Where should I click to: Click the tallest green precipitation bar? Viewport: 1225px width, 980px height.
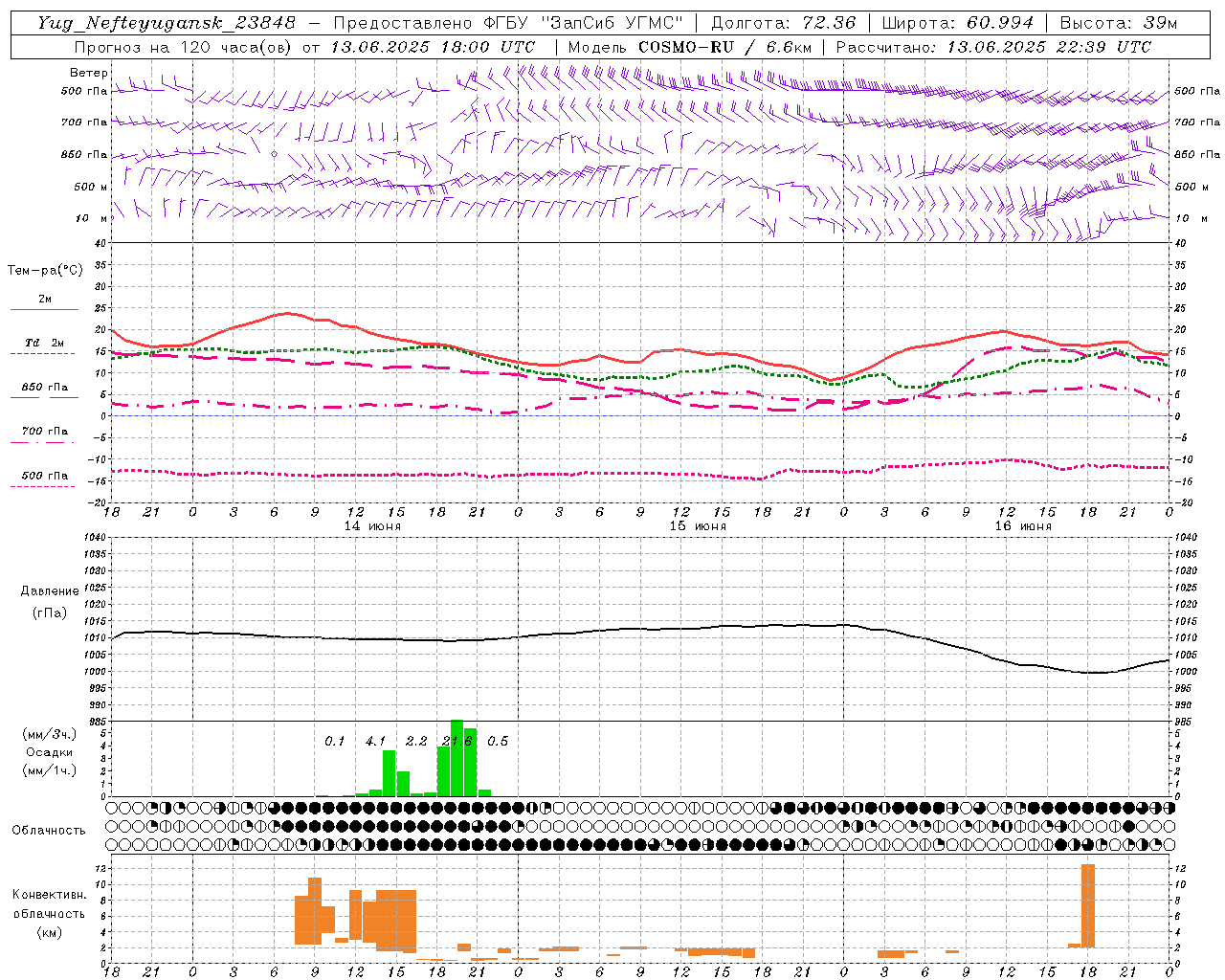coord(457,757)
